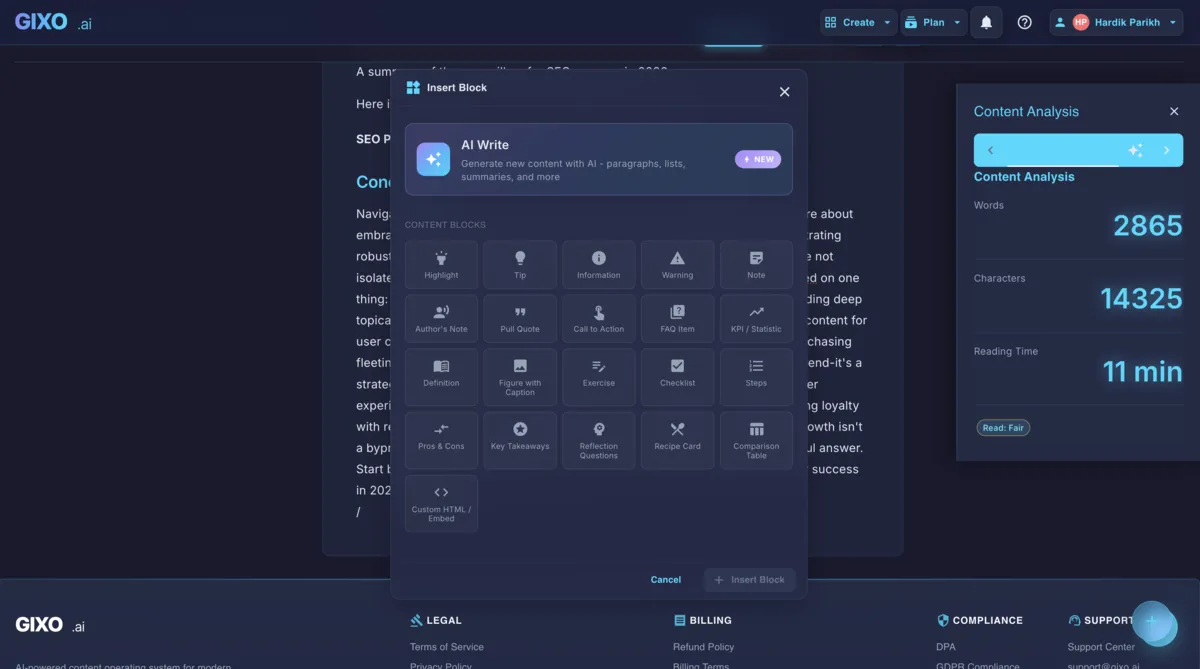Pick the Checklist block
Image resolution: width=1200 pixels, height=669 pixels.
coord(677,377)
